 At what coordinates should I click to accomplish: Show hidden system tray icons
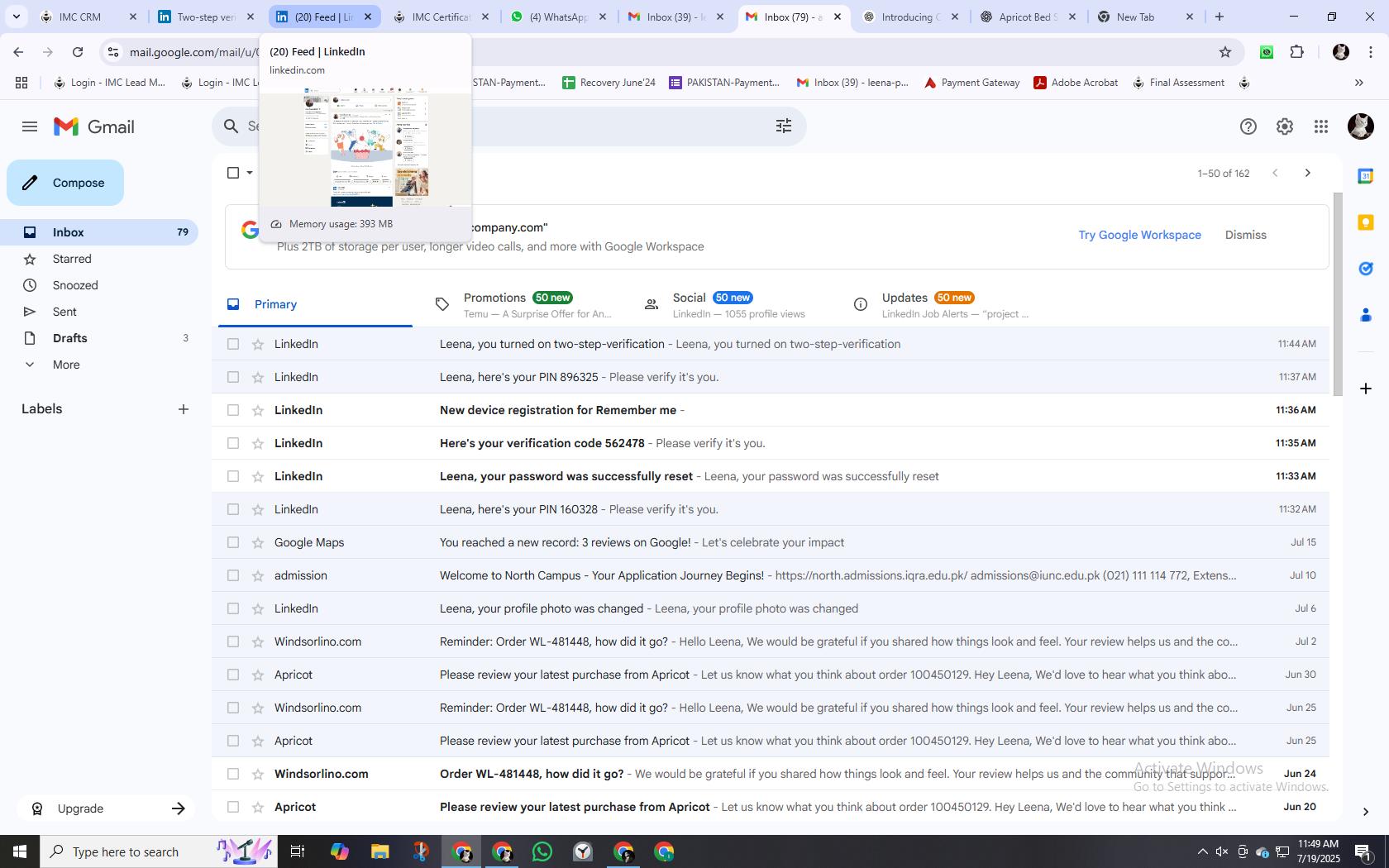[1203, 851]
